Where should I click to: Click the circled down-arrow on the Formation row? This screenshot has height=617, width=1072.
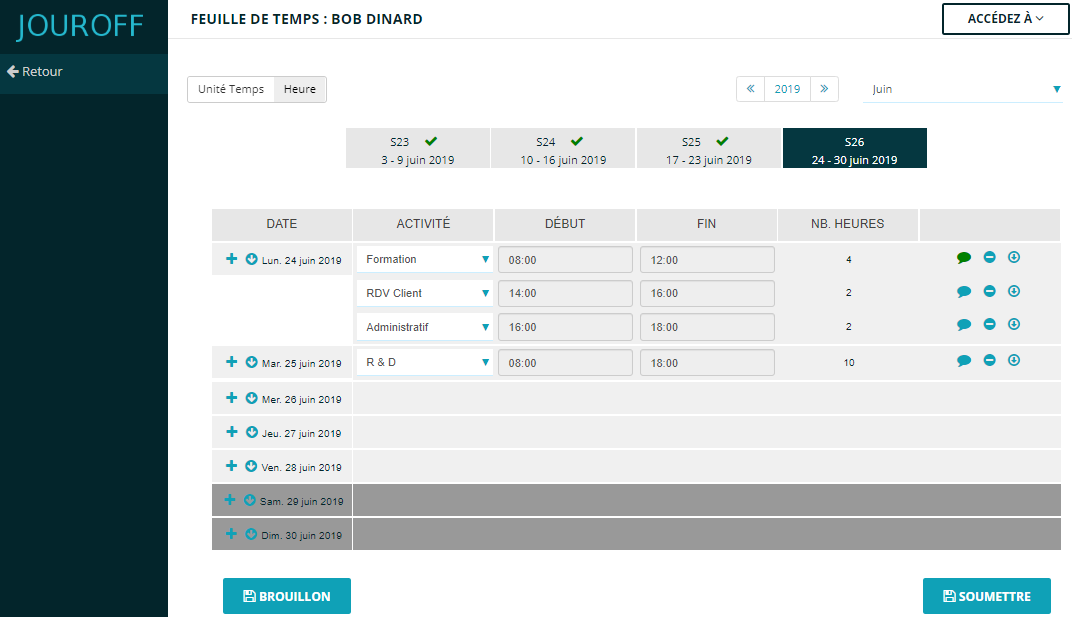click(1014, 257)
